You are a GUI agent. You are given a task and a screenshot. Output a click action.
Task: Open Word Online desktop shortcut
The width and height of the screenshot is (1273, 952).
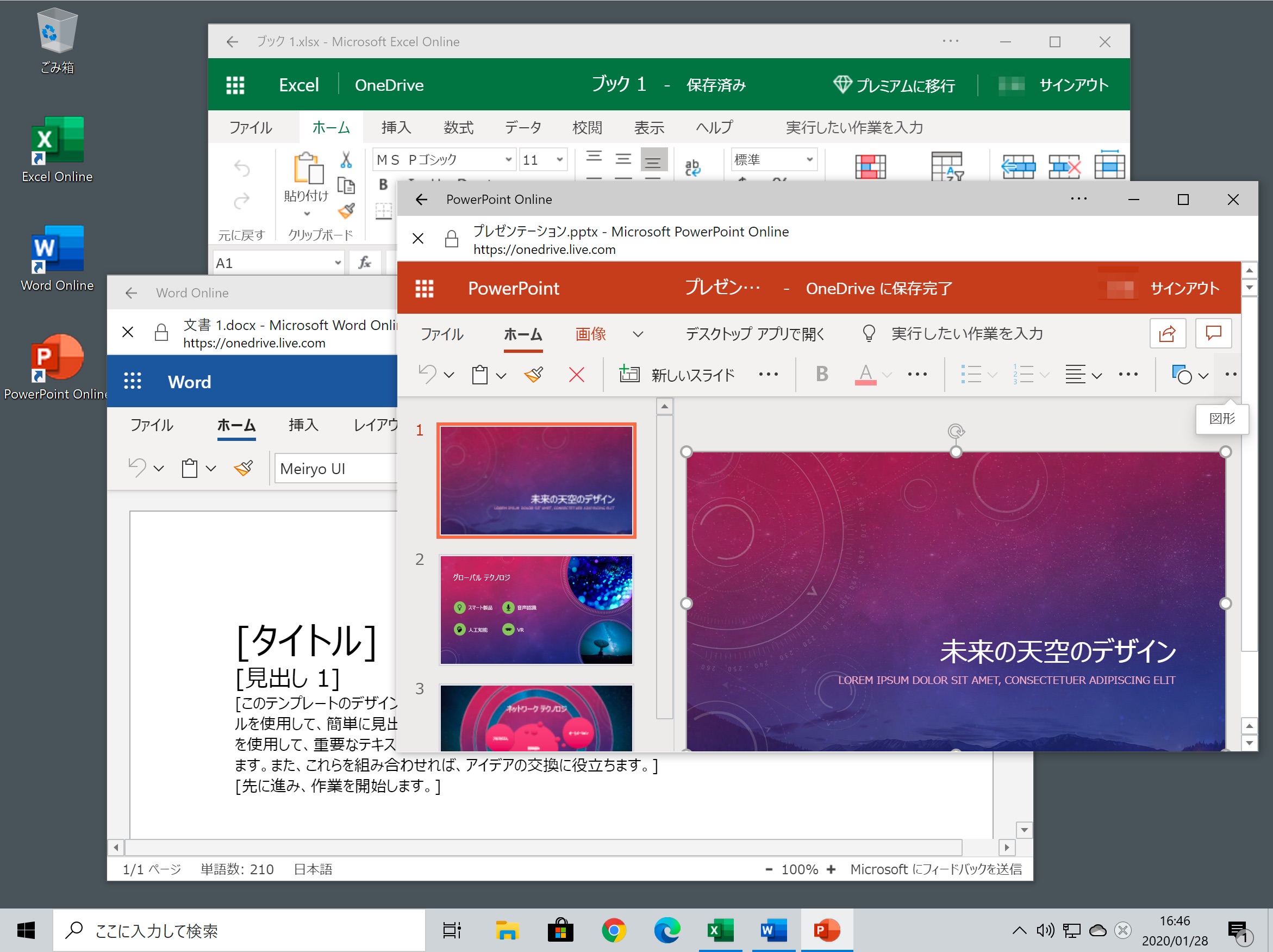pyautogui.click(x=57, y=258)
